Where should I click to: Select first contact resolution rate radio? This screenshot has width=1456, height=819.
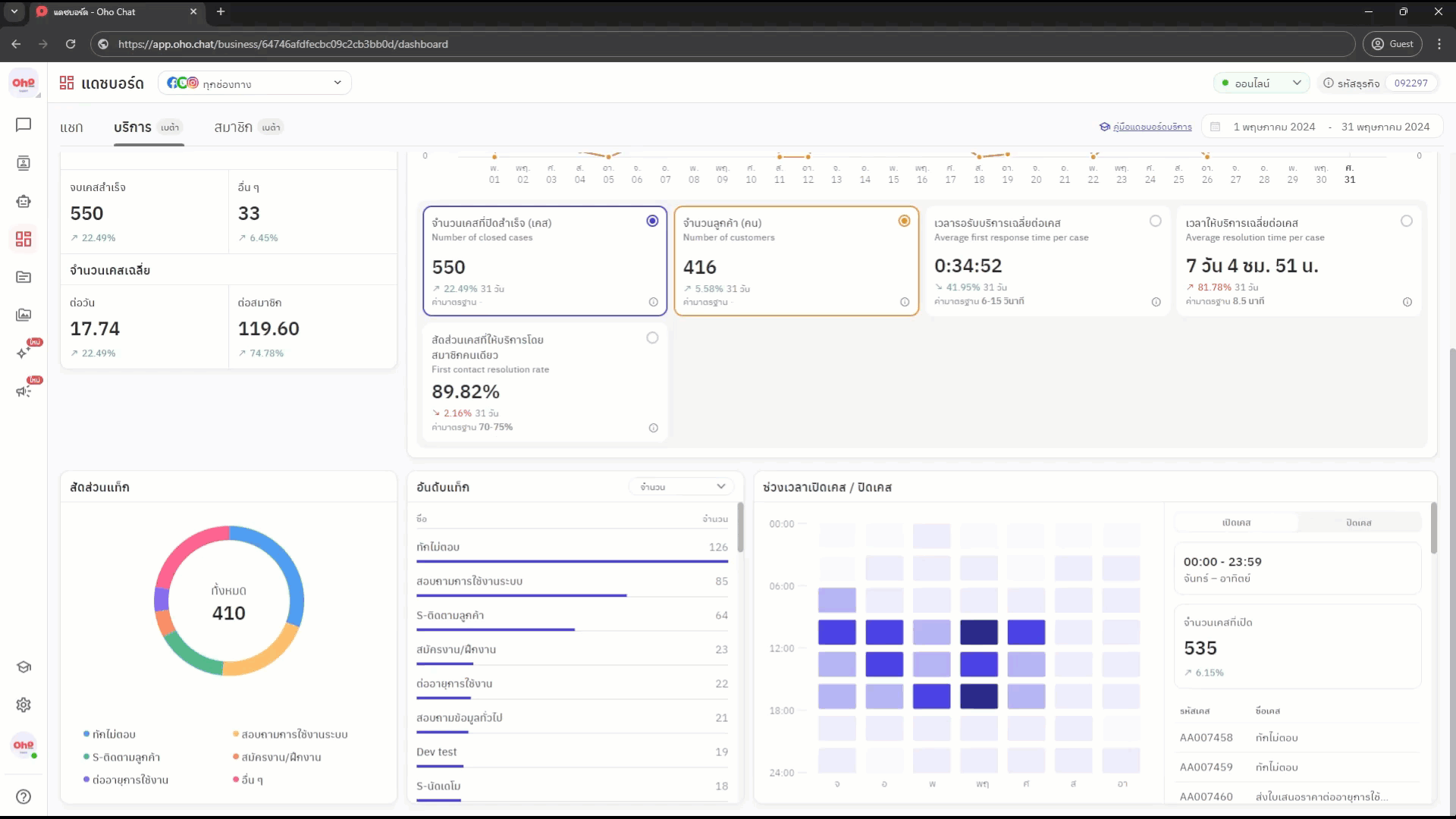[x=652, y=337]
